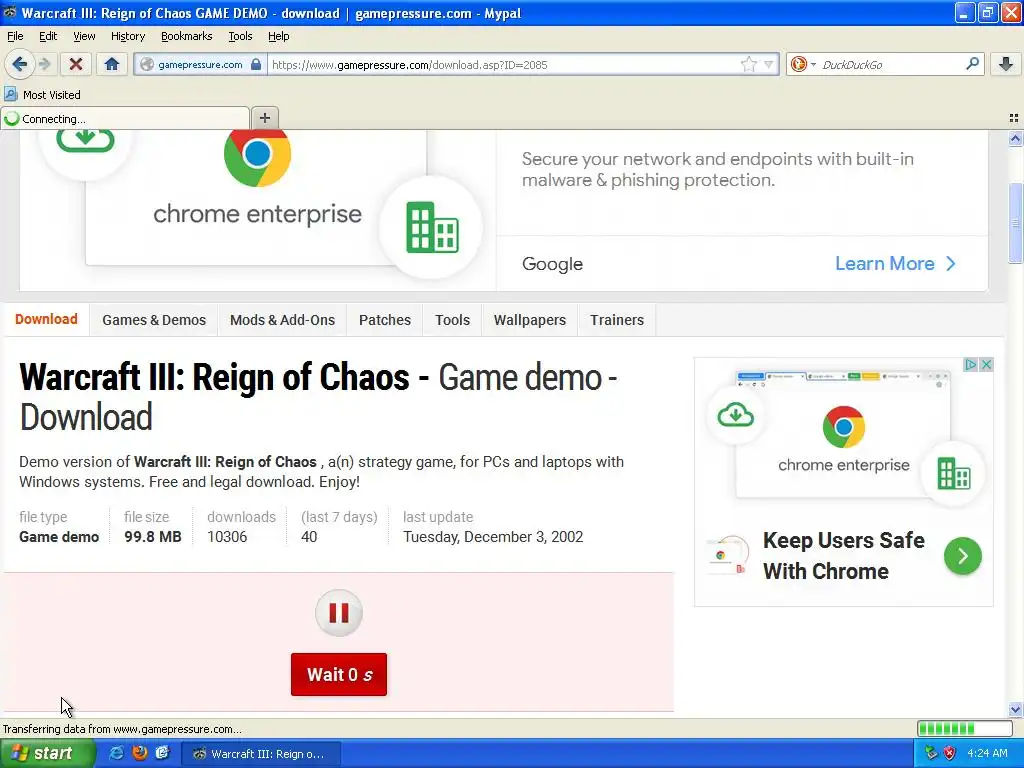Image resolution: width=1024 pixels, height=768 pixels.
Task: Launch Internet Explorer from quick launch
Action: point(116,753)
